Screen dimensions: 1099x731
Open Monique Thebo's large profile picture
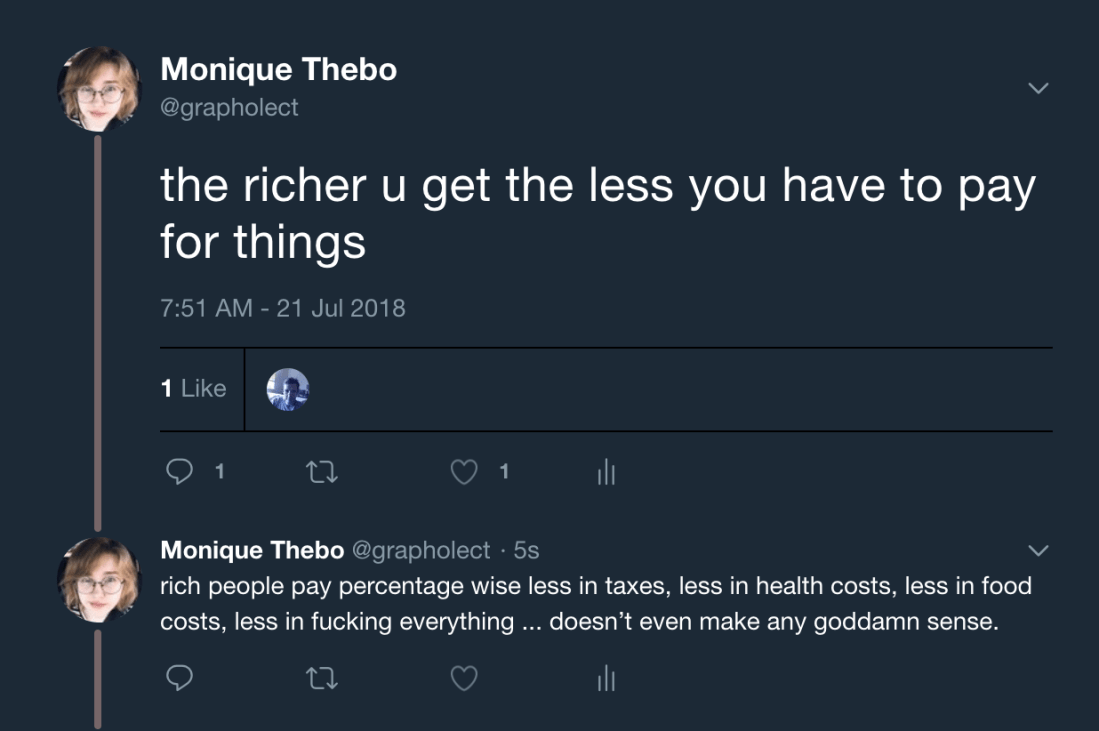click(98, 90)
